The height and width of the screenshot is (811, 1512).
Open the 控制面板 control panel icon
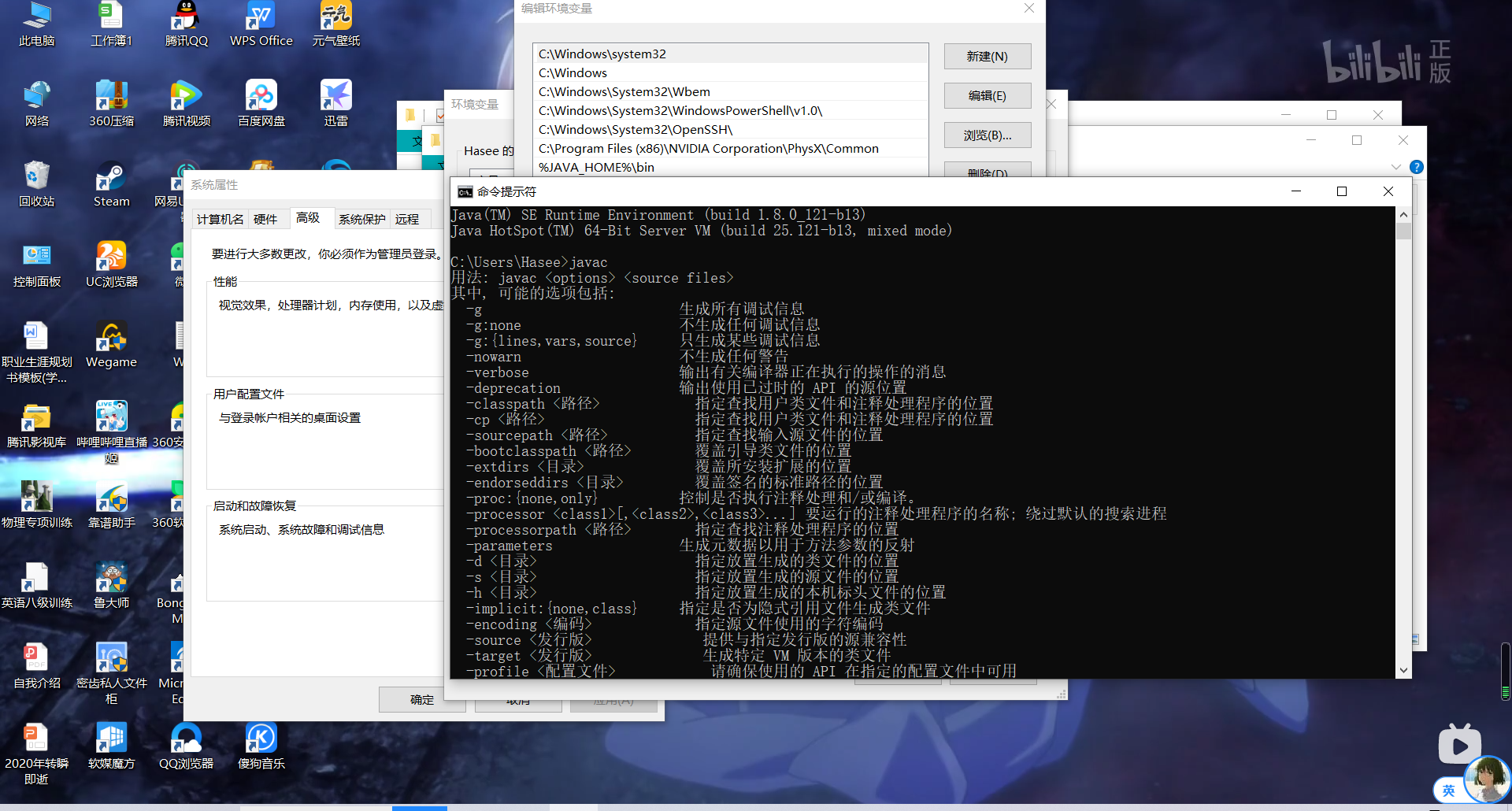[x=36, y=264]
